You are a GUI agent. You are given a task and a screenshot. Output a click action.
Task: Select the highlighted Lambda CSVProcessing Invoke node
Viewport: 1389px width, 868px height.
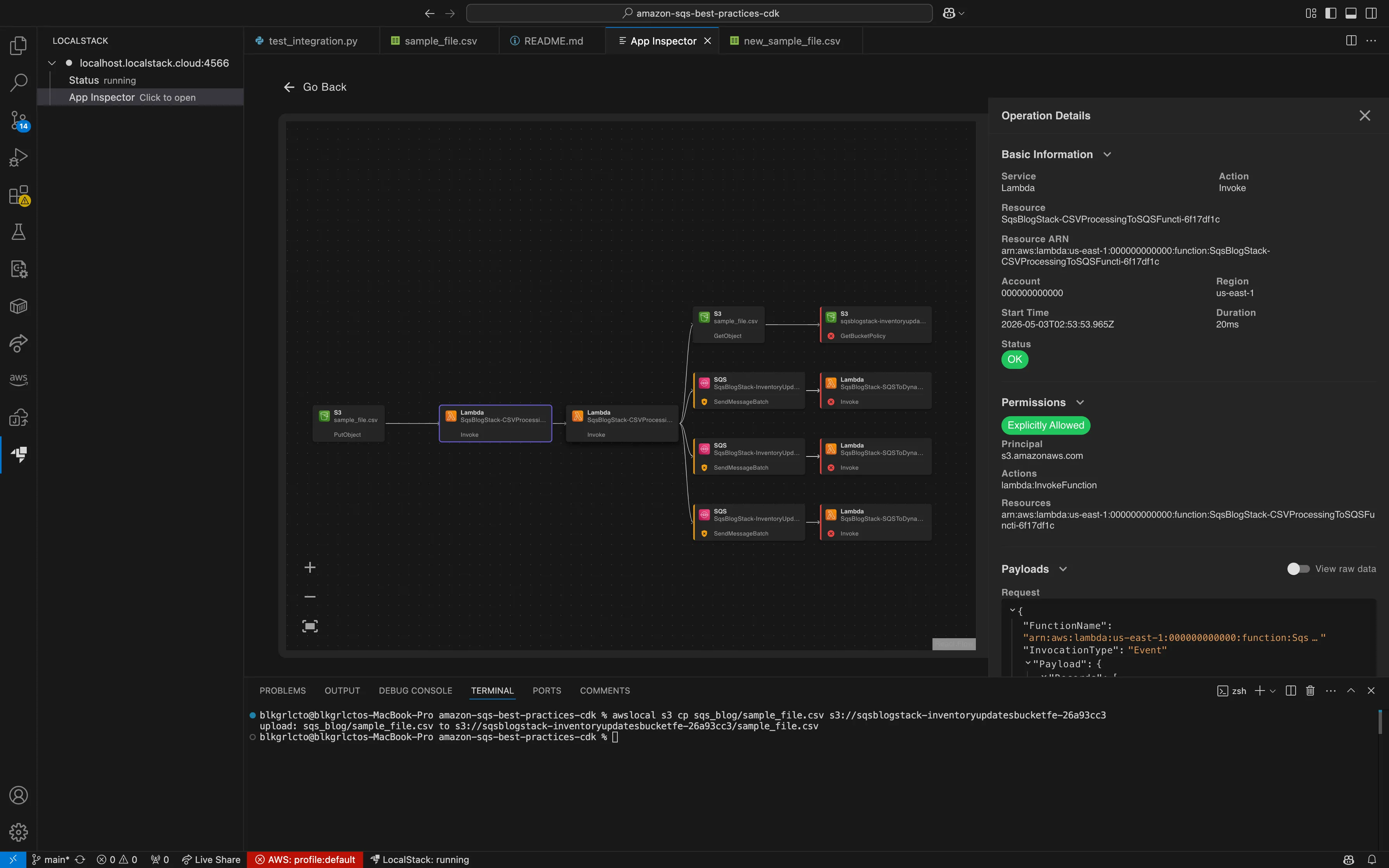(x=495, y=424)
